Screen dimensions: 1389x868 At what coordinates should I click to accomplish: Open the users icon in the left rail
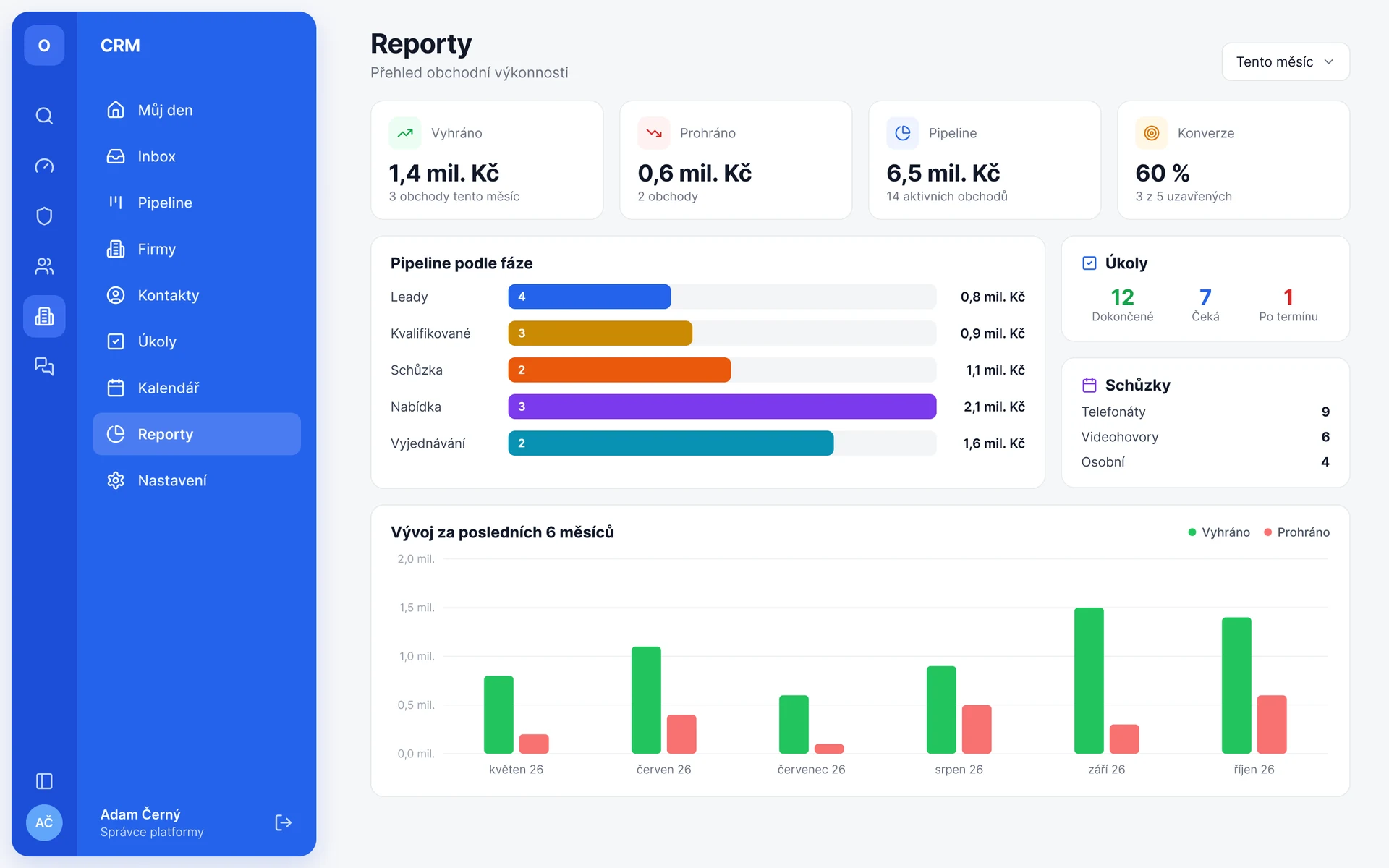[x=44, y=266]
